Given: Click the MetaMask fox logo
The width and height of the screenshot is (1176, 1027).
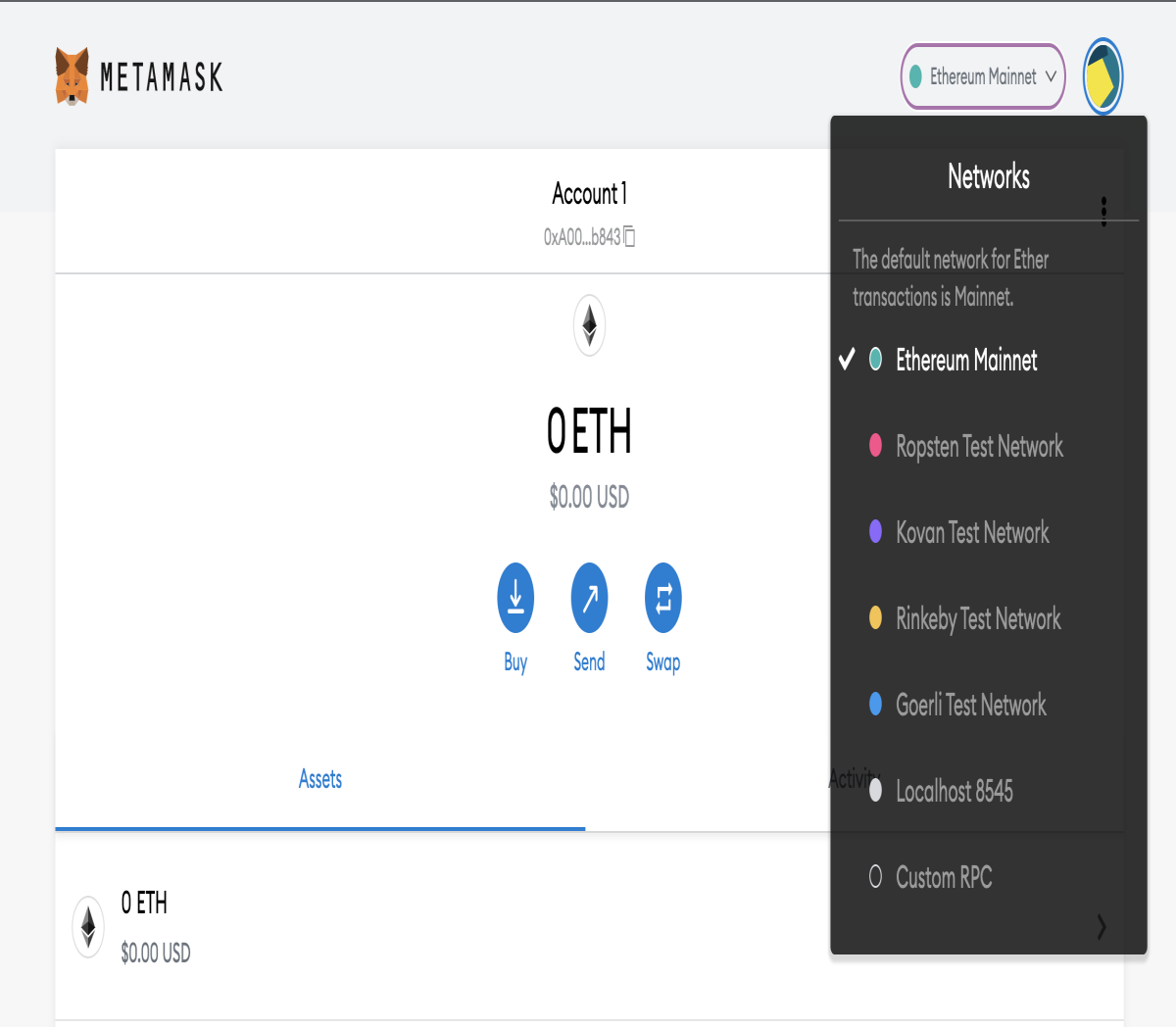Looking at the screenshot, I should tap(73, 76).
